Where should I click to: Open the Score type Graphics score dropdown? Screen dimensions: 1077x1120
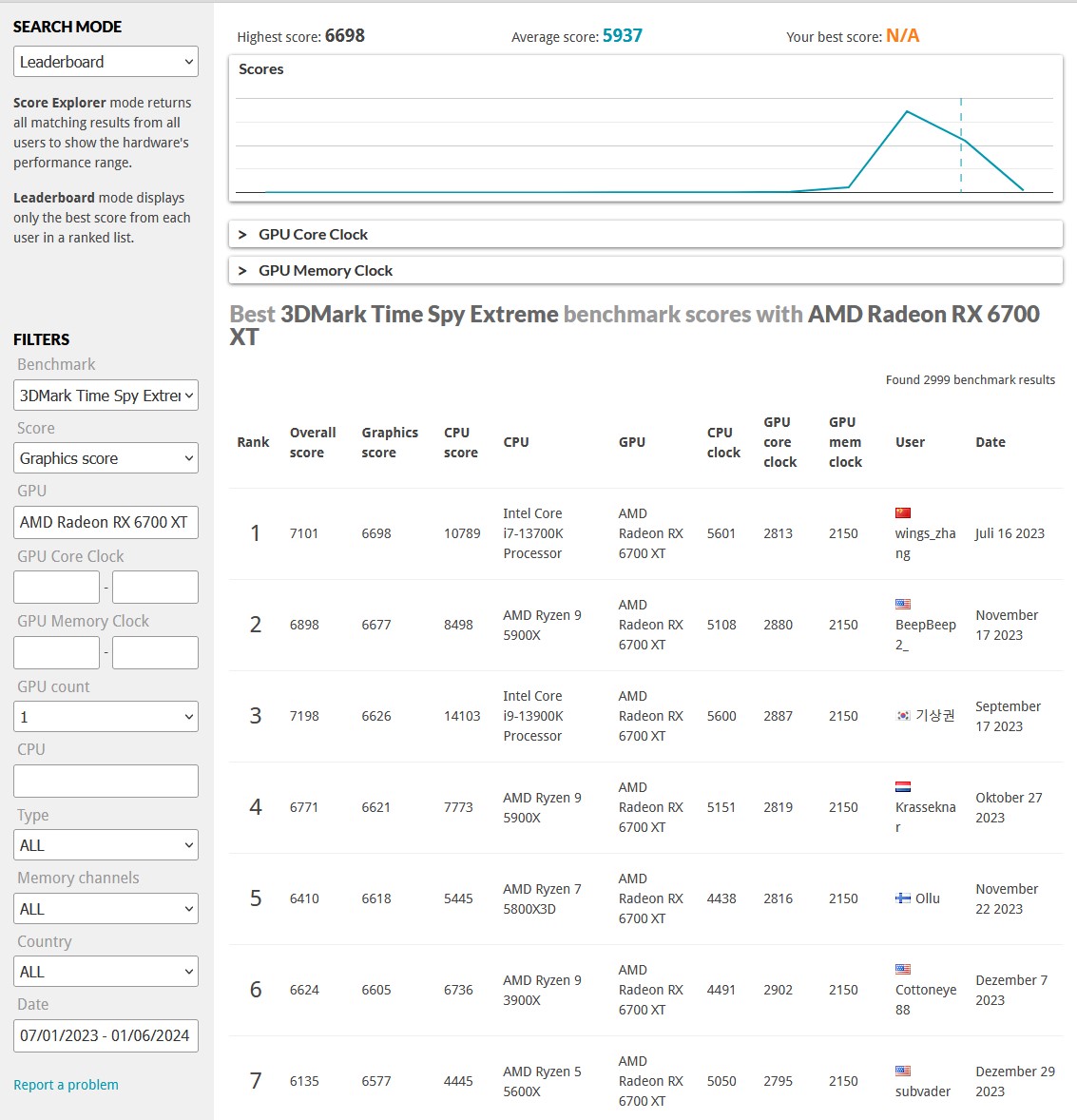click(106, 458)
